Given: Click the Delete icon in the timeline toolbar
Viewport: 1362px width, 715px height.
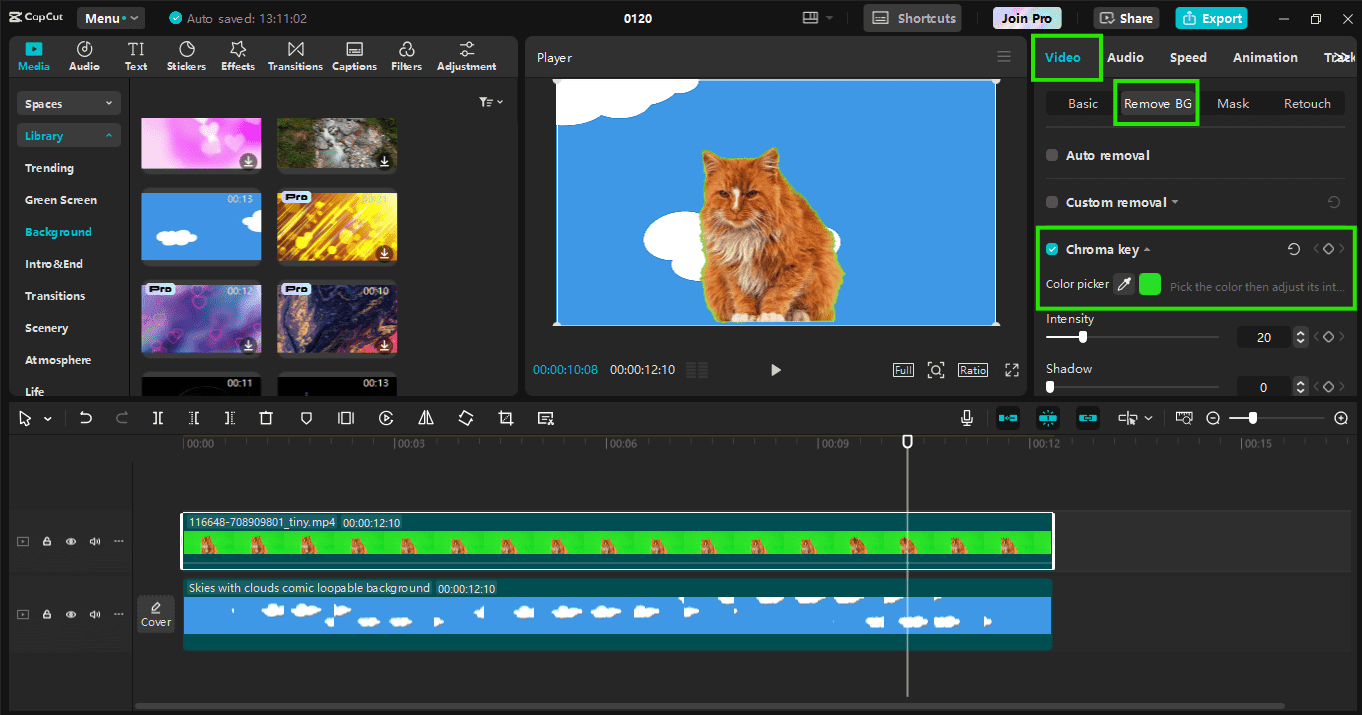Looking at the screenshot, I should 265,417.
